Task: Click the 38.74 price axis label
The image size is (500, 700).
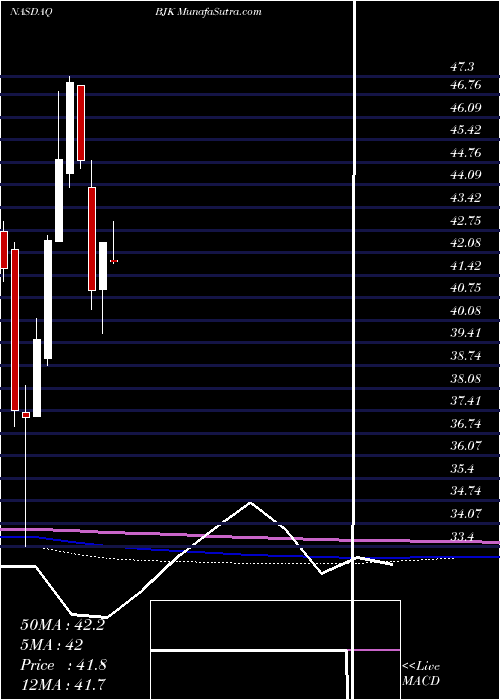Action: [465, 356]
